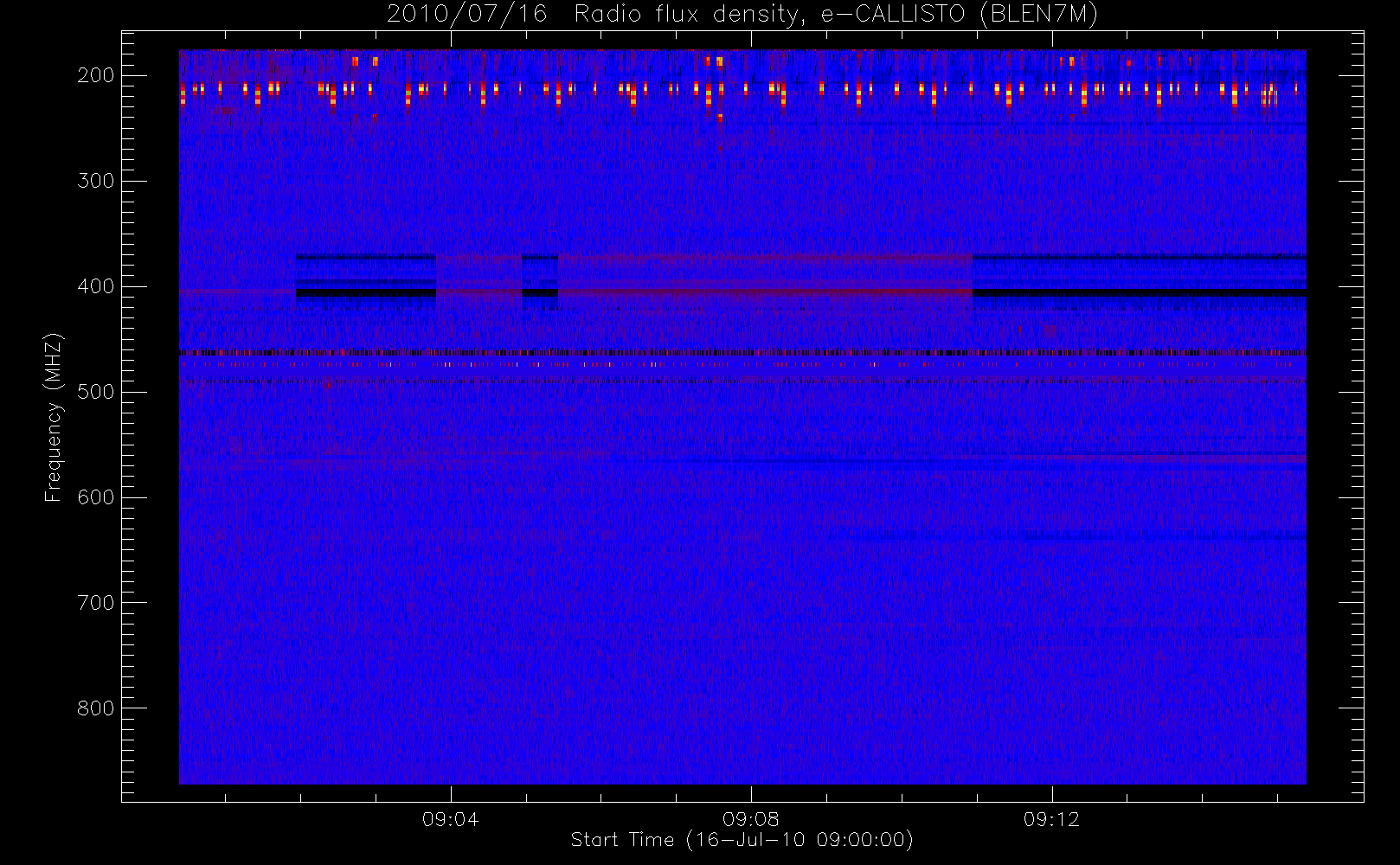
Task: Click the 800 frequency tick label
Action: tap(96, 708)
